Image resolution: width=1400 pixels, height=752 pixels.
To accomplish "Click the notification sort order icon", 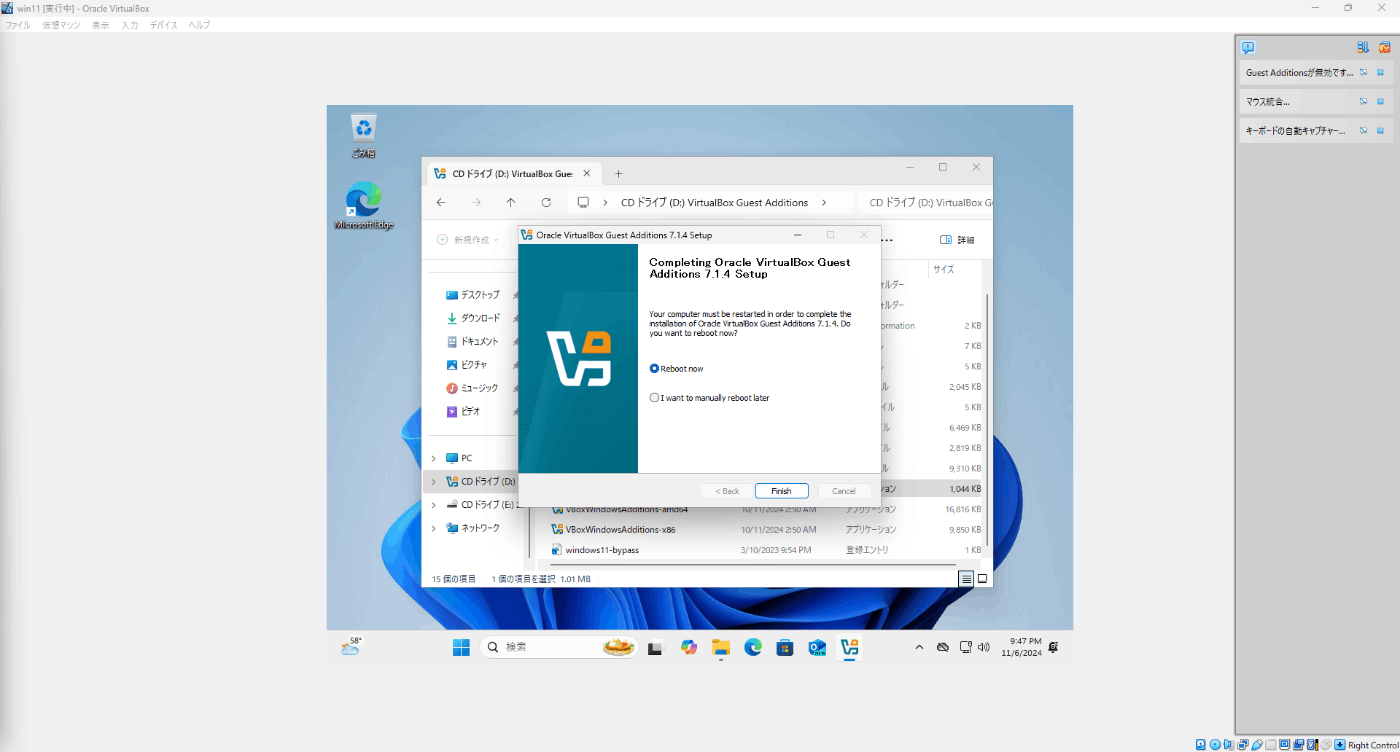I will [x=1363, y=47].
